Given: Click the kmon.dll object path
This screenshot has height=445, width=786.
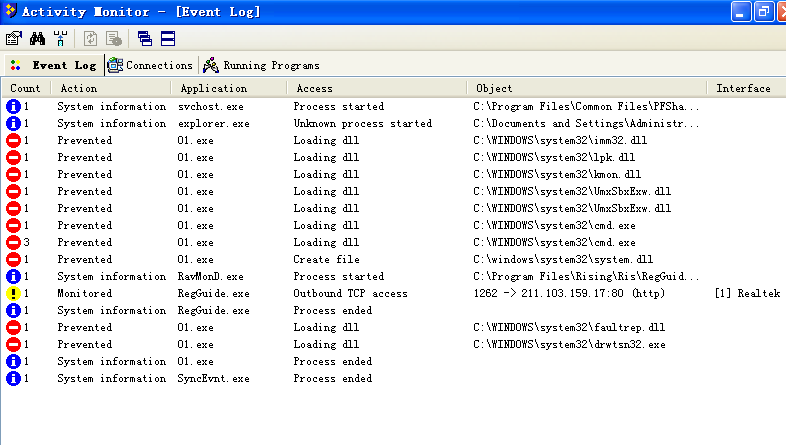Looking at the screenshot, I should (557, 174).
